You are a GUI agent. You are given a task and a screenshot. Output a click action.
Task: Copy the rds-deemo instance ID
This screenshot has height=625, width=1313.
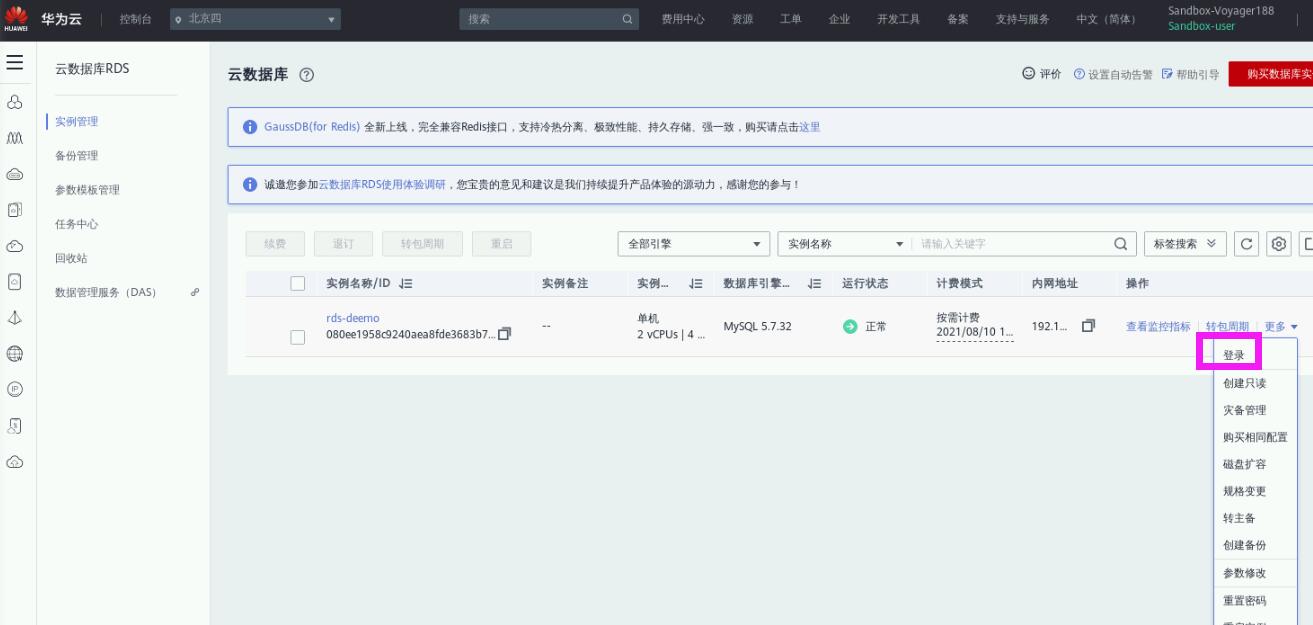tap(504, 334)
